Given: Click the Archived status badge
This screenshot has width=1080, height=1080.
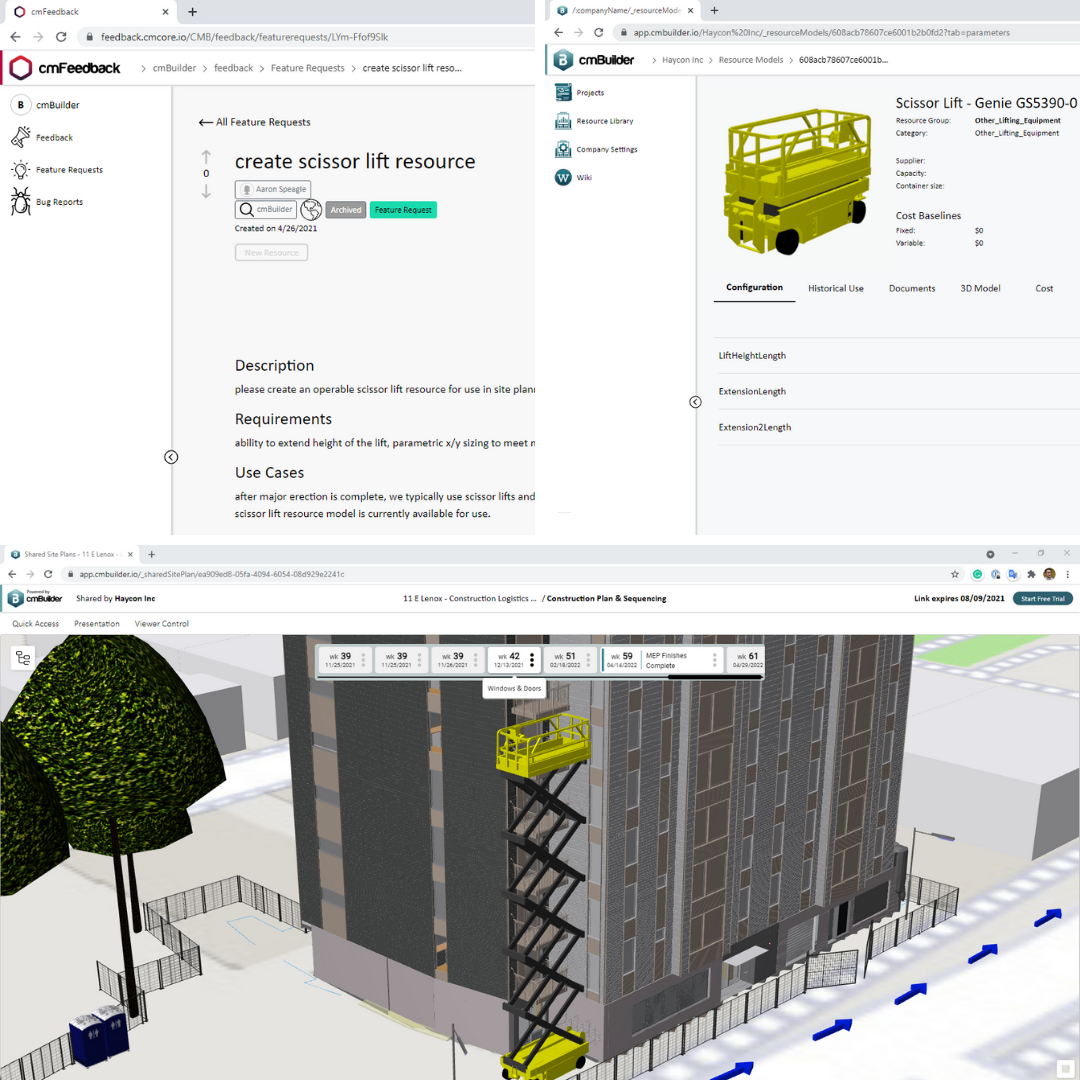Looking at the screenshot, I should (x=346, y=210).
